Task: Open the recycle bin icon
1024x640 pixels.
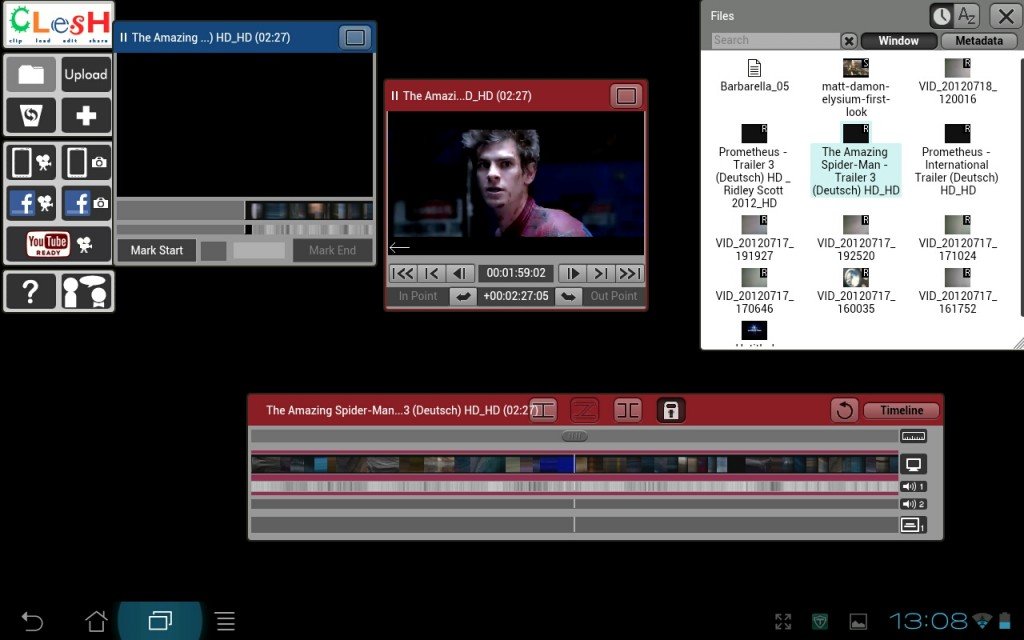Action: (31, 116)
